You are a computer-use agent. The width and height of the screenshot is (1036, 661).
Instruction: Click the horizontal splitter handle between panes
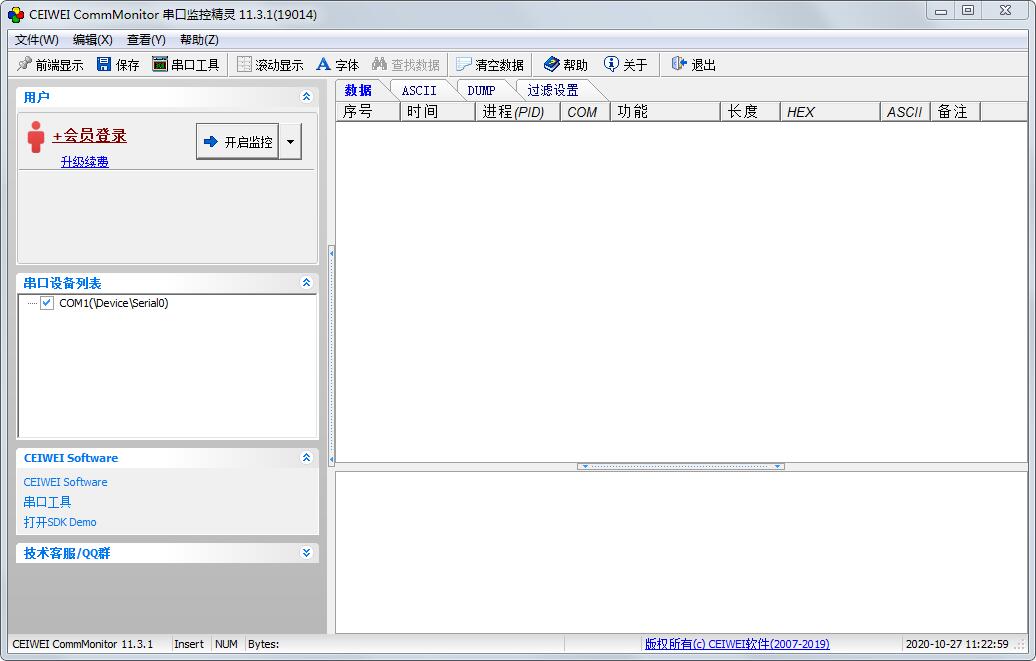pyautogui.click(x=680, y=466)
